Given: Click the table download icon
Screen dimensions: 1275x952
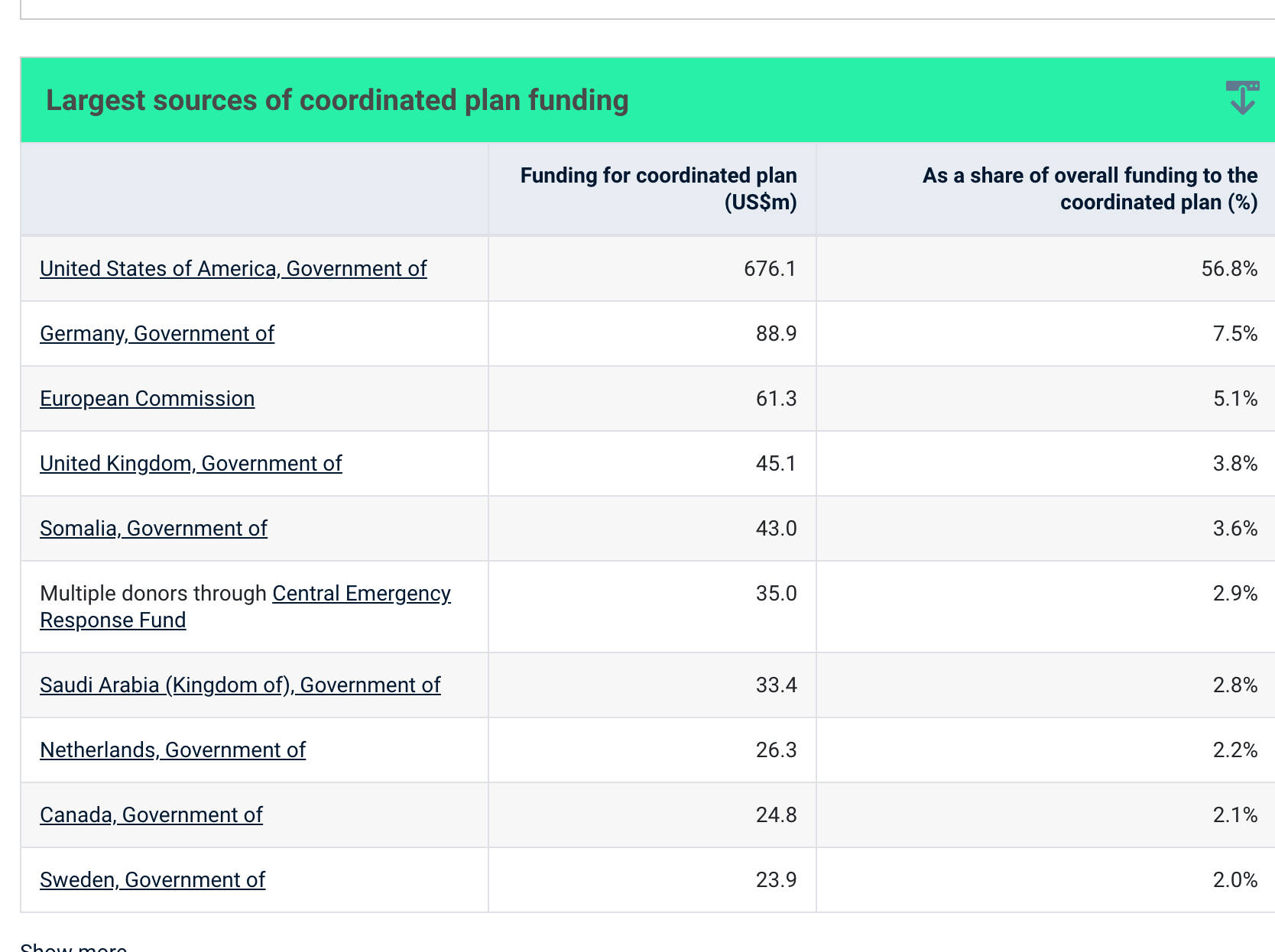Looking at the screenshot, I should pyautogui.click(x=1242, y=99).
